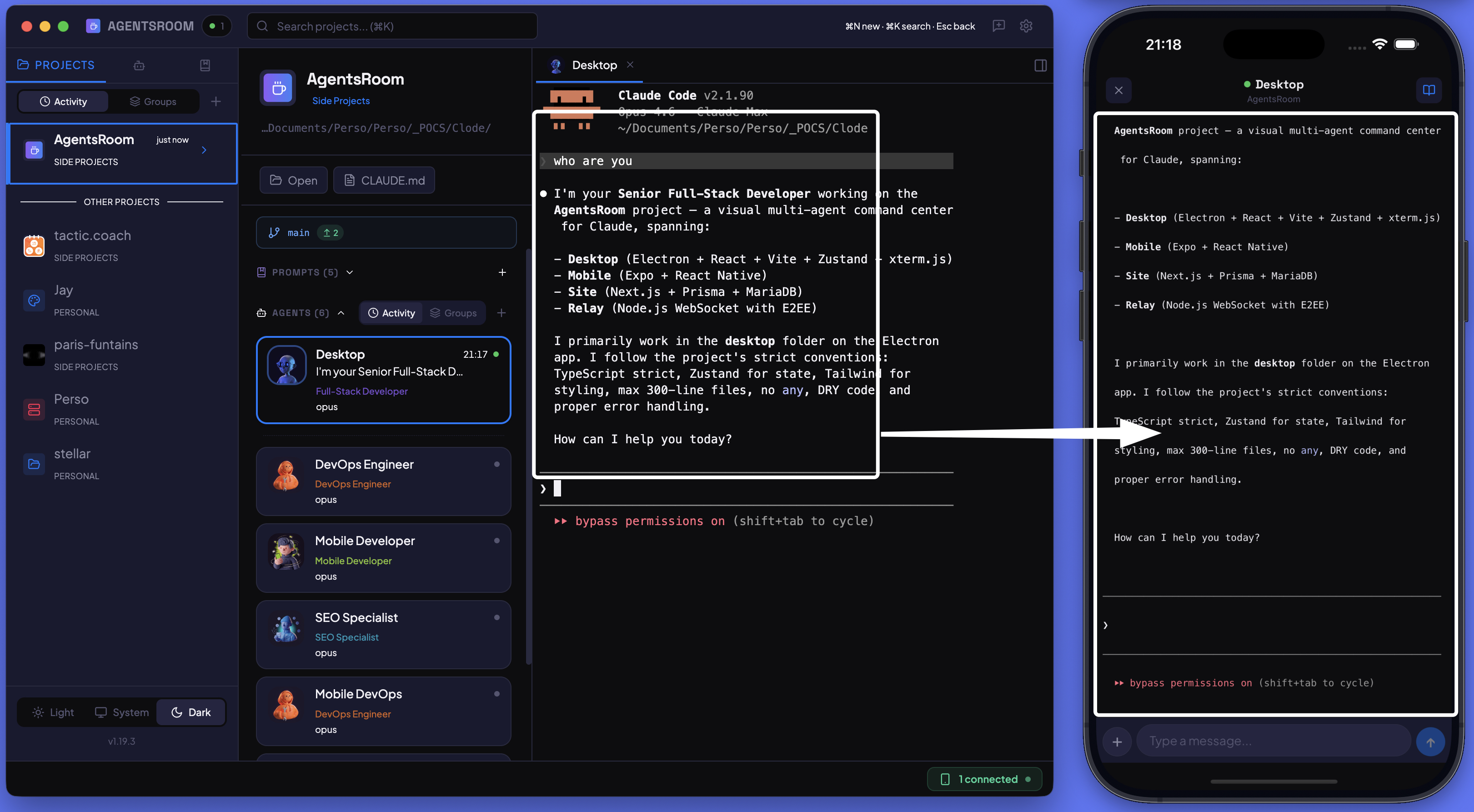Open the feedback message icon top right
1474x812 pixels.
[x=999, y=26]
